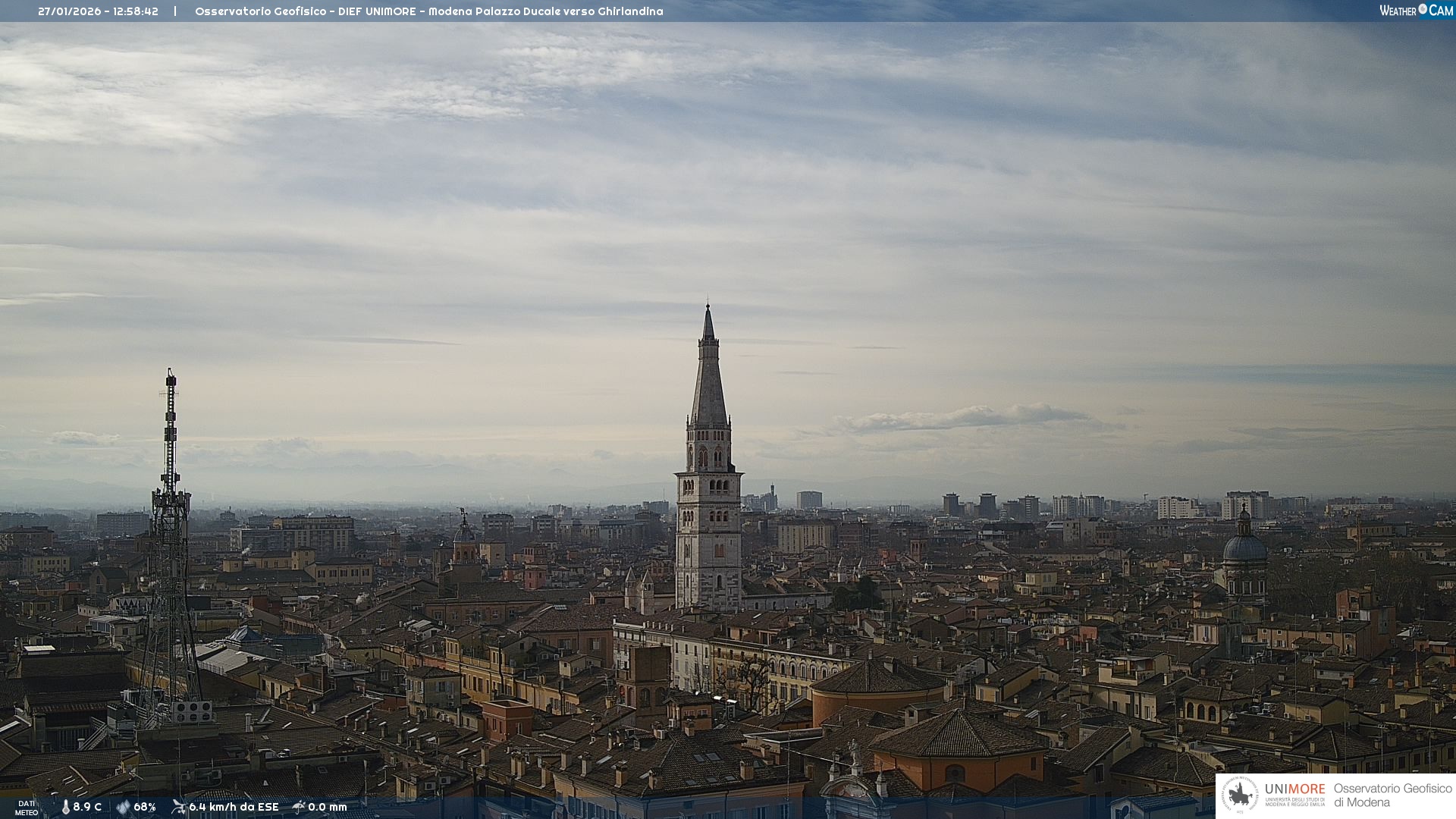Click the sun dot in the WeatherCam logo
Image resolution: width=1456 pixels, height=819 pixels.
click(1423, 9)
